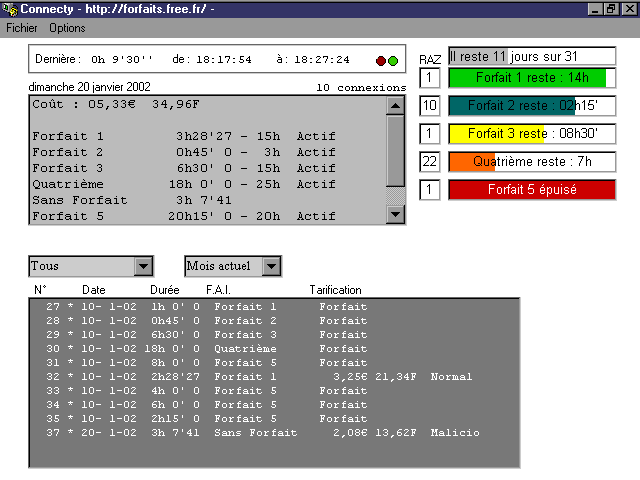Select connection row 30 Quatrième

point(274,349)
